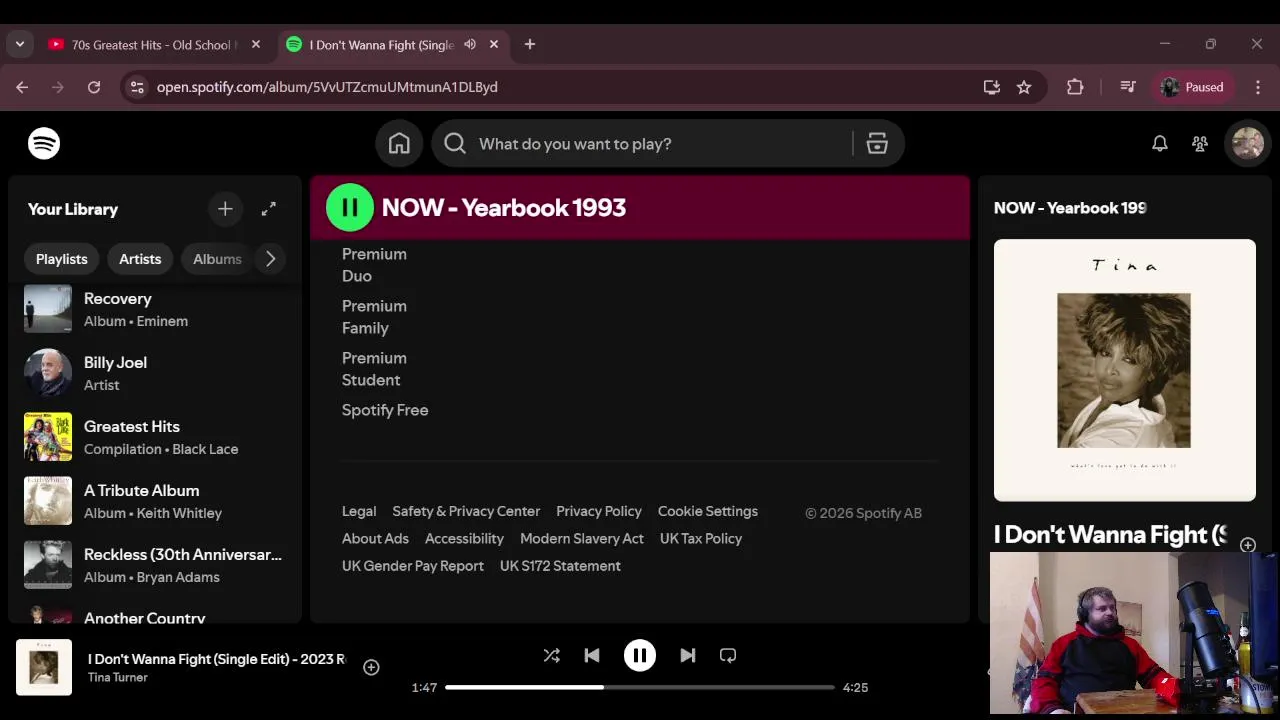
Task: Open Cookie Settings link
Action: [x=708, y=511]
